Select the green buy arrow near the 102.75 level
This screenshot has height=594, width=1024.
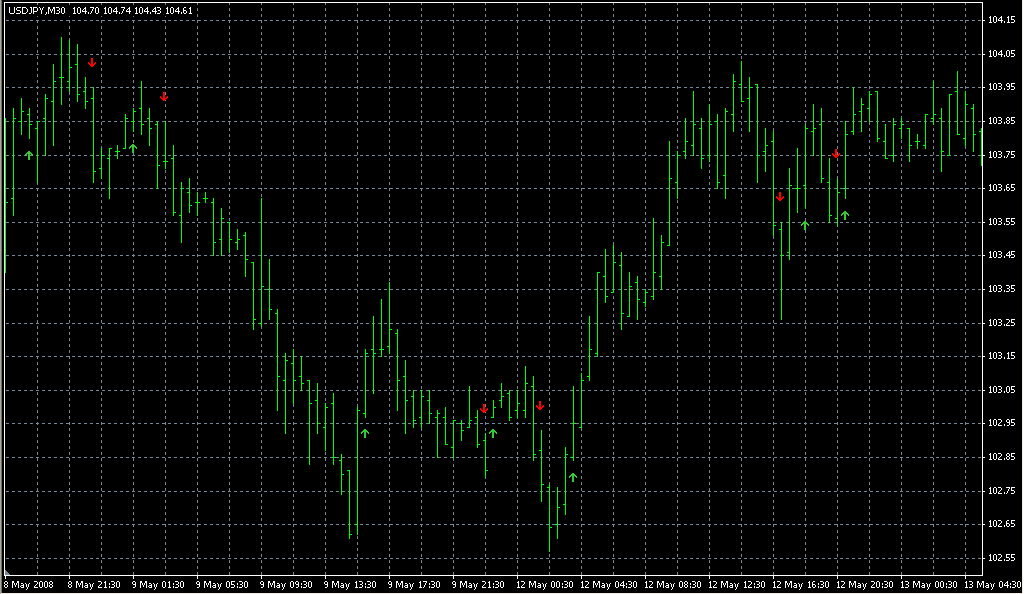tap(573, 477)
